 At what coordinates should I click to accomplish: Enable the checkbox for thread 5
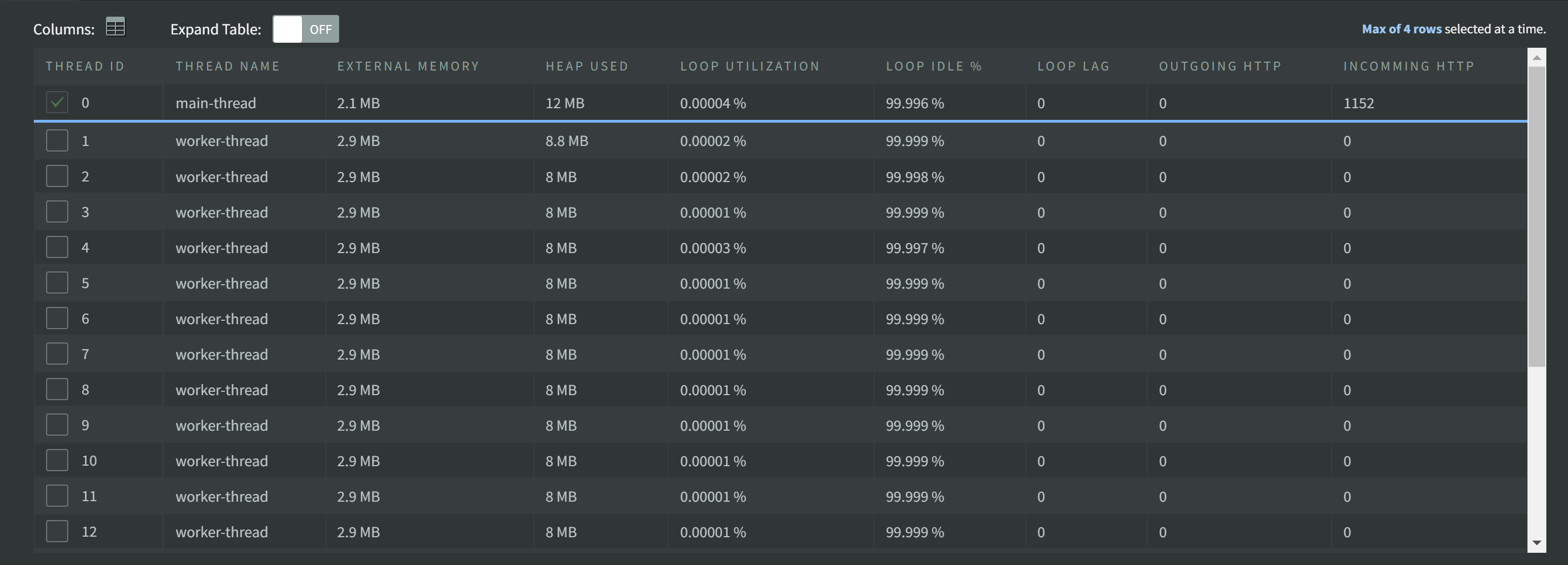click(x=57, y=283)
